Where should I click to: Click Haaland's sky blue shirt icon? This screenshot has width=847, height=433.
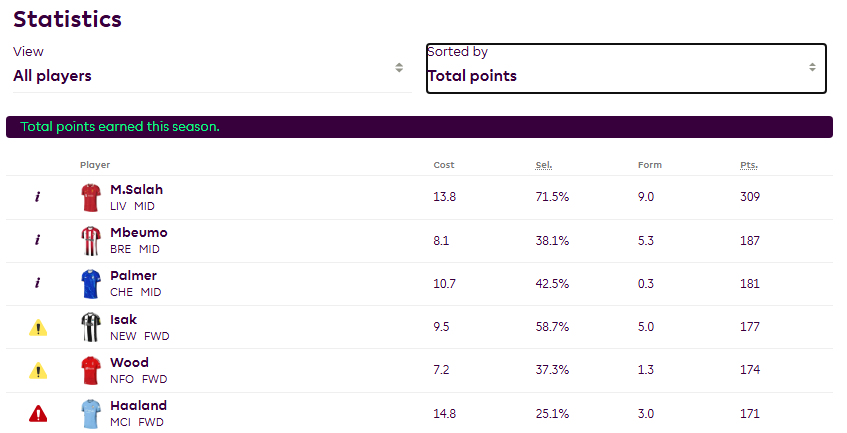(x=91, y=413)
